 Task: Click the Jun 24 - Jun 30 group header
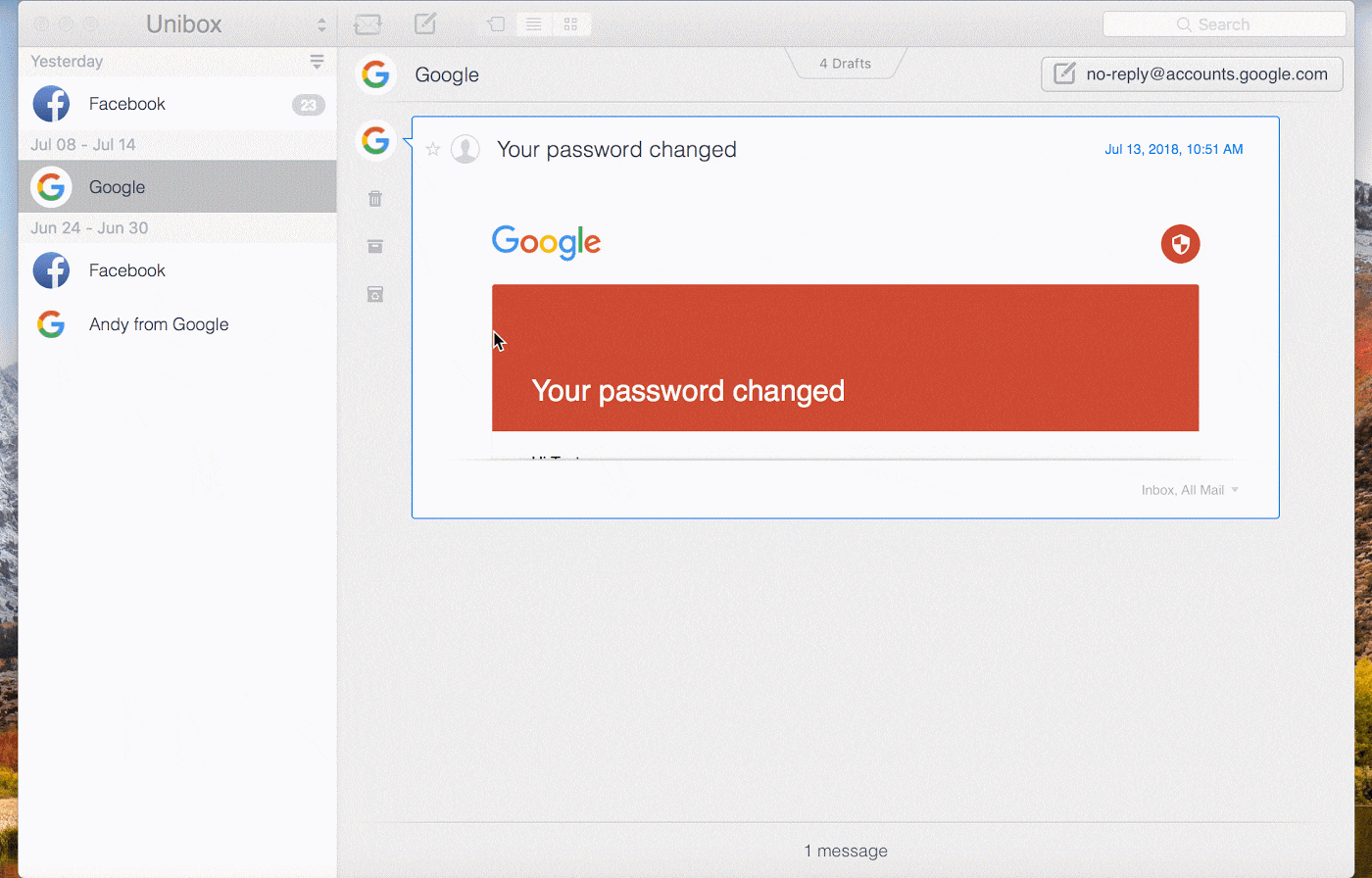pos(89,228)
